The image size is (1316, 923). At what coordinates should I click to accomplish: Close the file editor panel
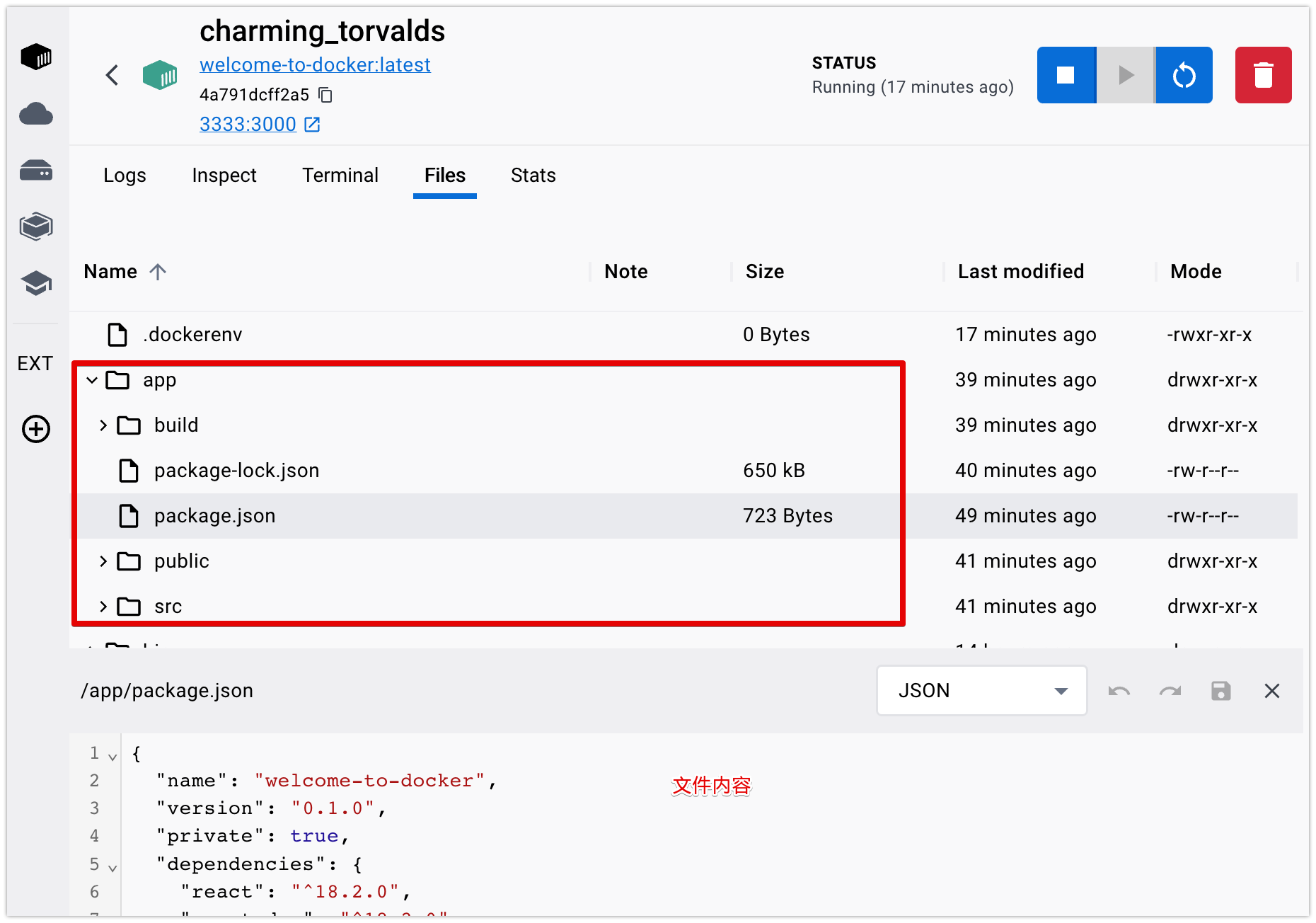[x=1271, y=691]
